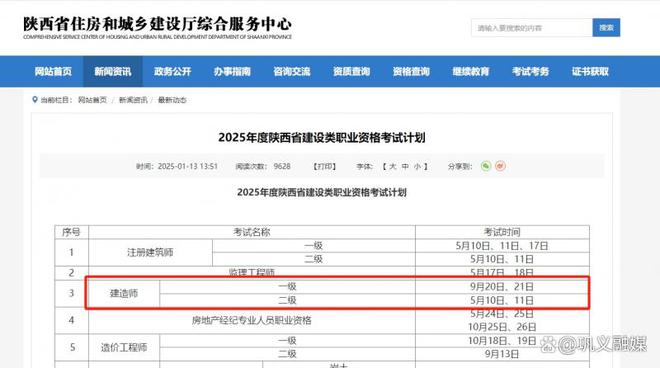Open the 考试考务 navigation item
The width and height of the screenshot is (660, 368).
pos(530,72)
